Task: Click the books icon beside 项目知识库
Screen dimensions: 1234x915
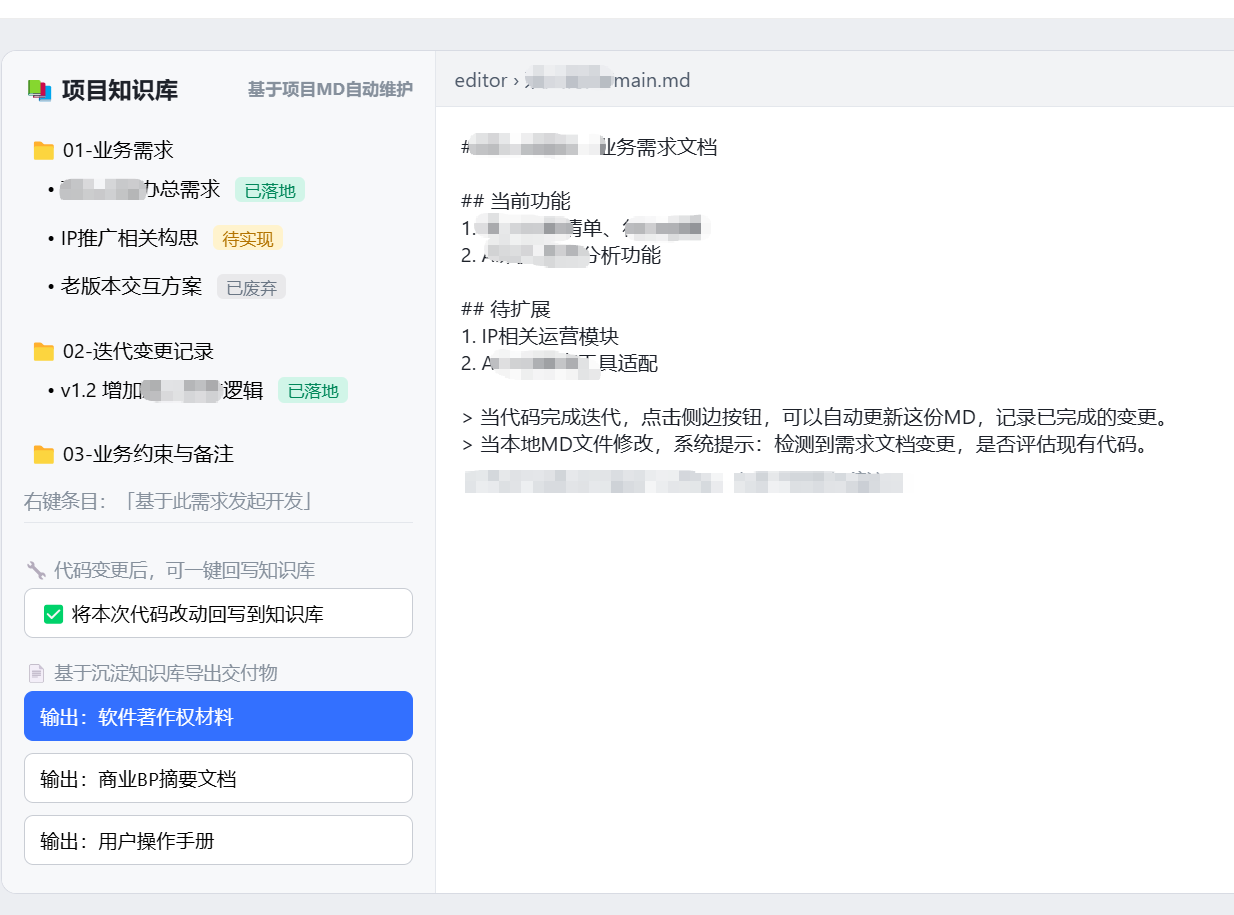Action: click(39, 90)
